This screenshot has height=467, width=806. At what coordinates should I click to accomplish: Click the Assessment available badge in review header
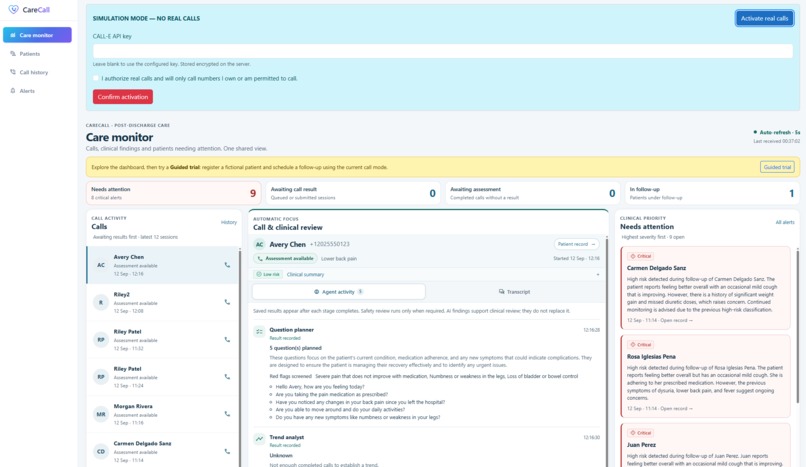tap(285, 258)
